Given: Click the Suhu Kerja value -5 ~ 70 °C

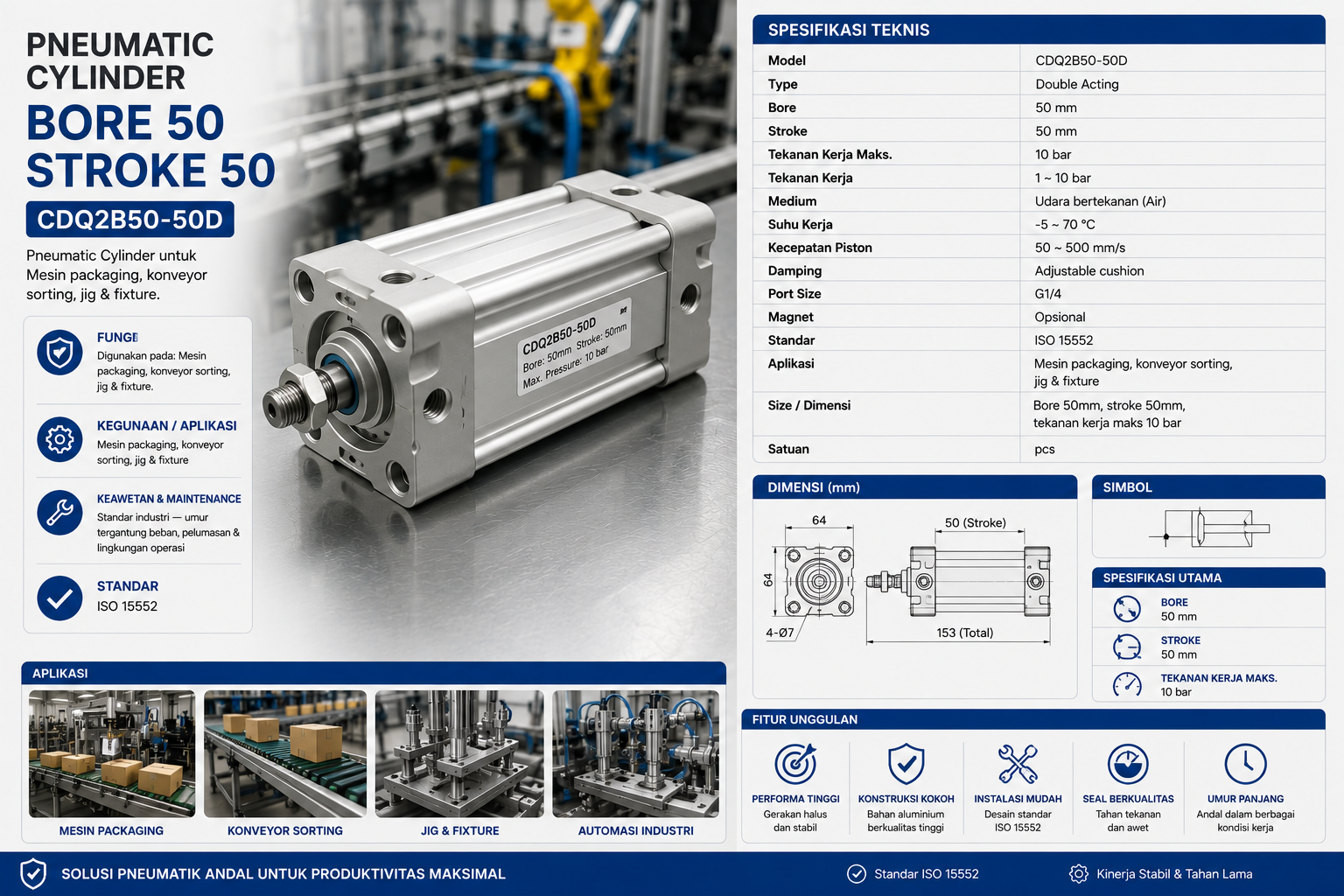Looking at the screenshot, I should pos(1065,224).
